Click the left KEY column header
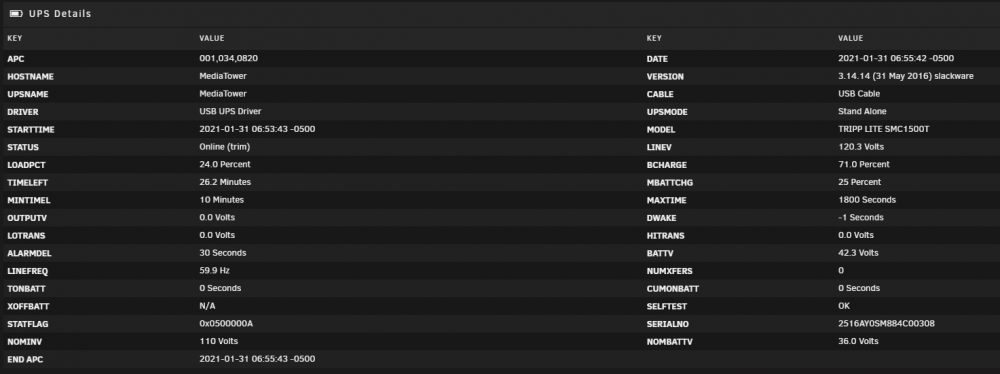 15,38
